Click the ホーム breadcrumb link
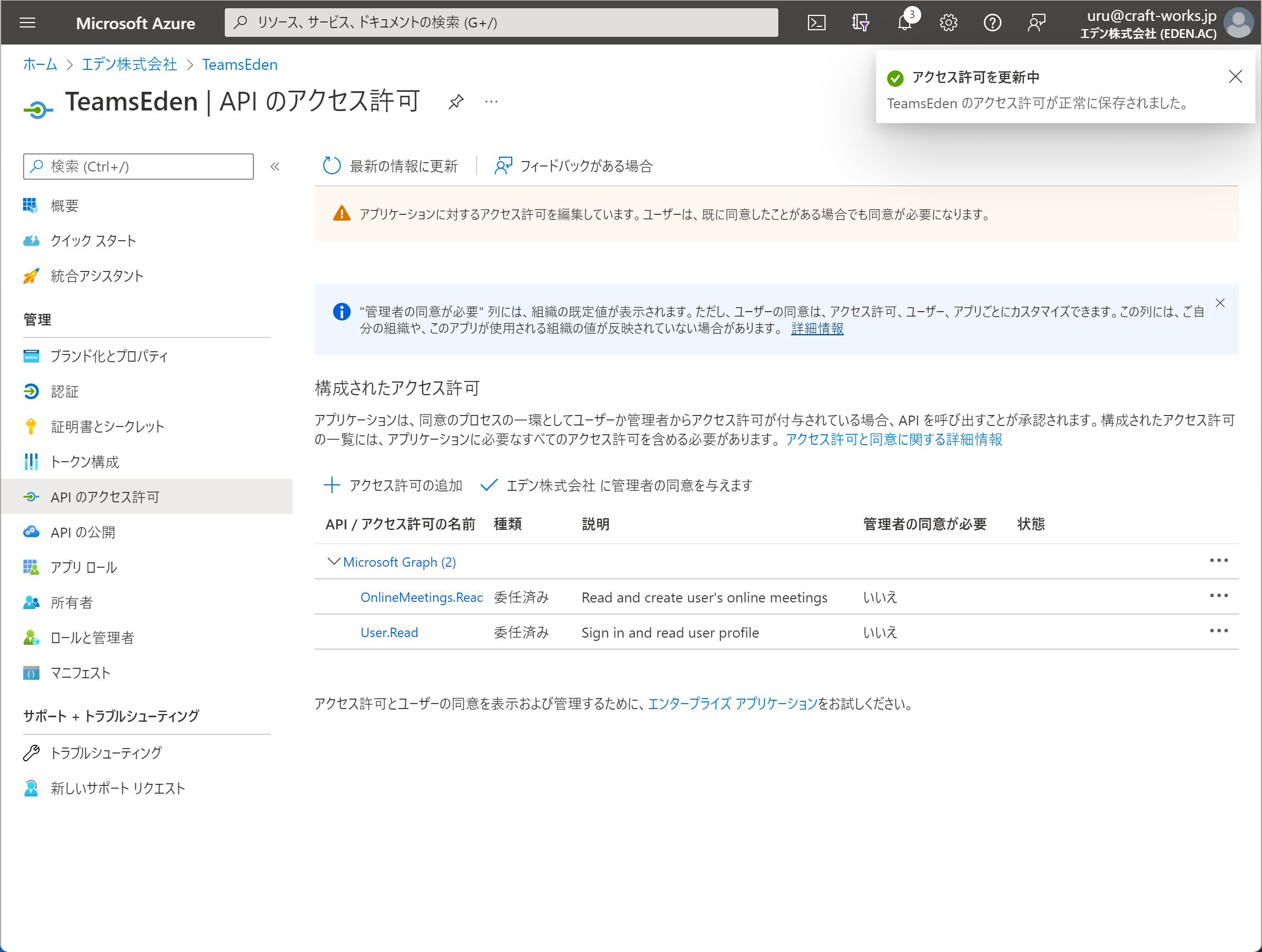This screenshot has height=952, width=1262. pyautogui.click(x=40, y=64)
